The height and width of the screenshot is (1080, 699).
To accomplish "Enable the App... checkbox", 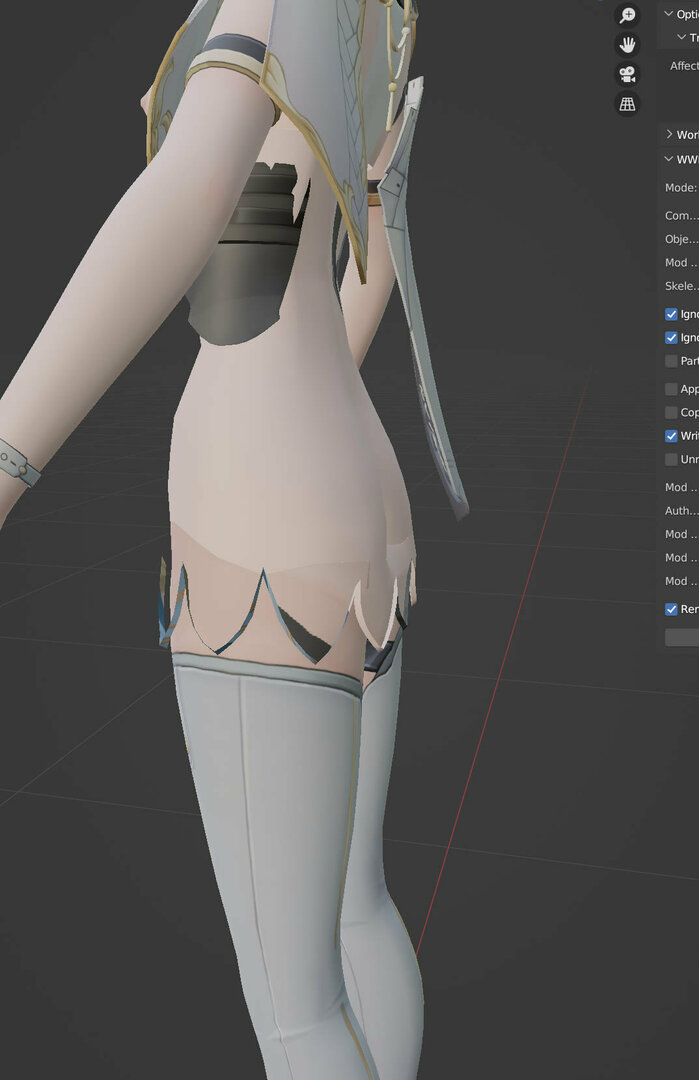I will (x=671, y=389).
